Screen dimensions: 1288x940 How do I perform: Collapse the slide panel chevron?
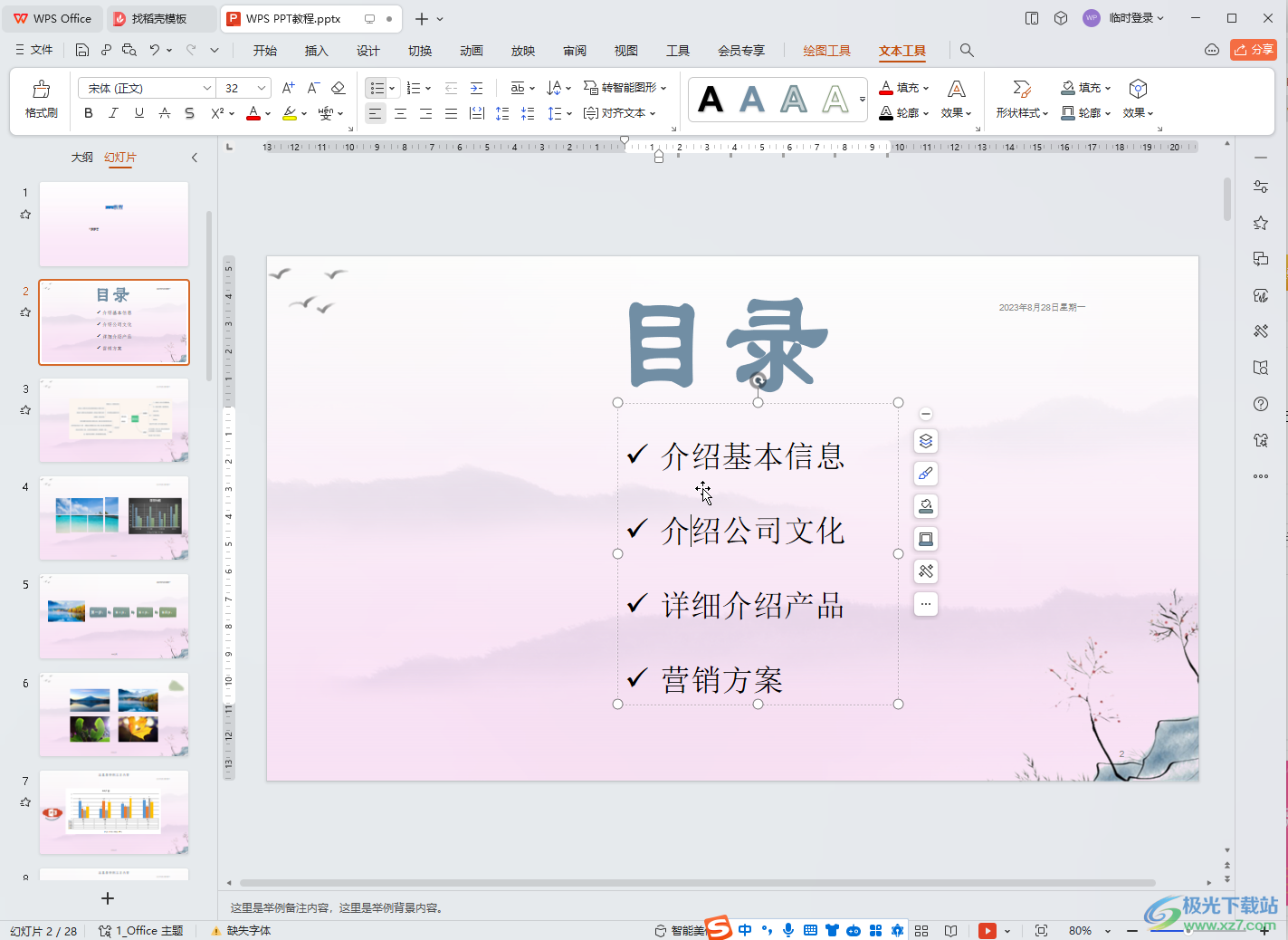coord(195,158)
